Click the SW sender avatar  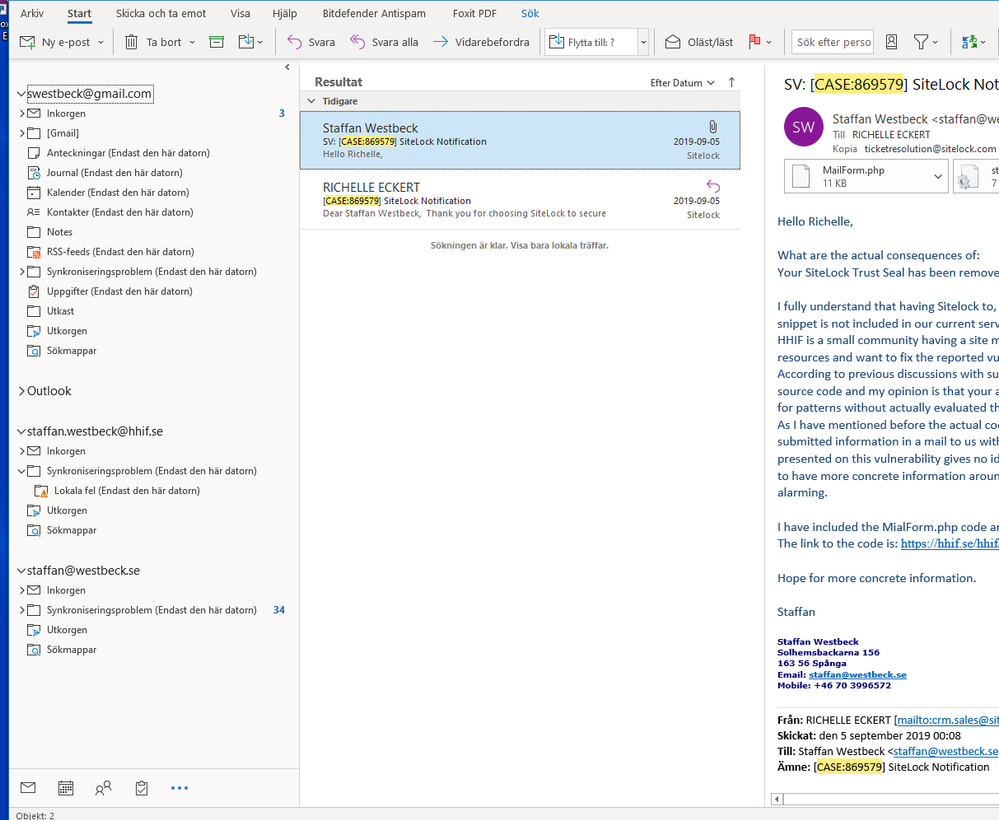803,127
